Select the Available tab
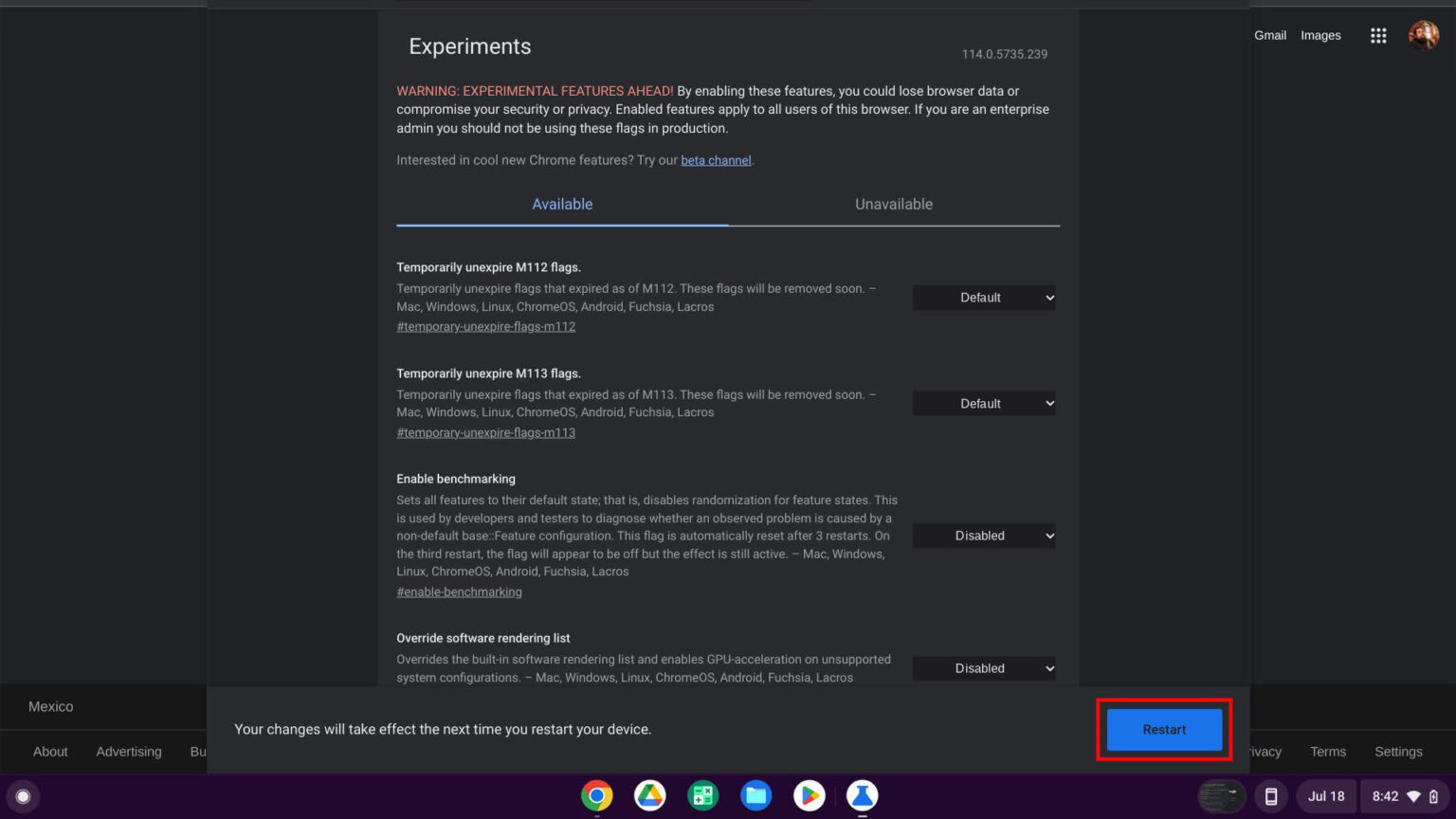 [x=562, y=204]
